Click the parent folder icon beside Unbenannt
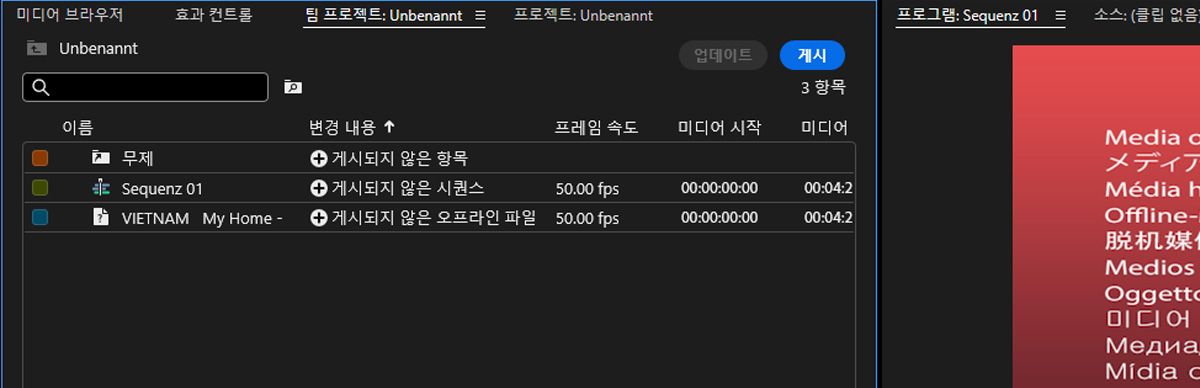Screen dimensions: 1200x388 [x=37, y=48]
